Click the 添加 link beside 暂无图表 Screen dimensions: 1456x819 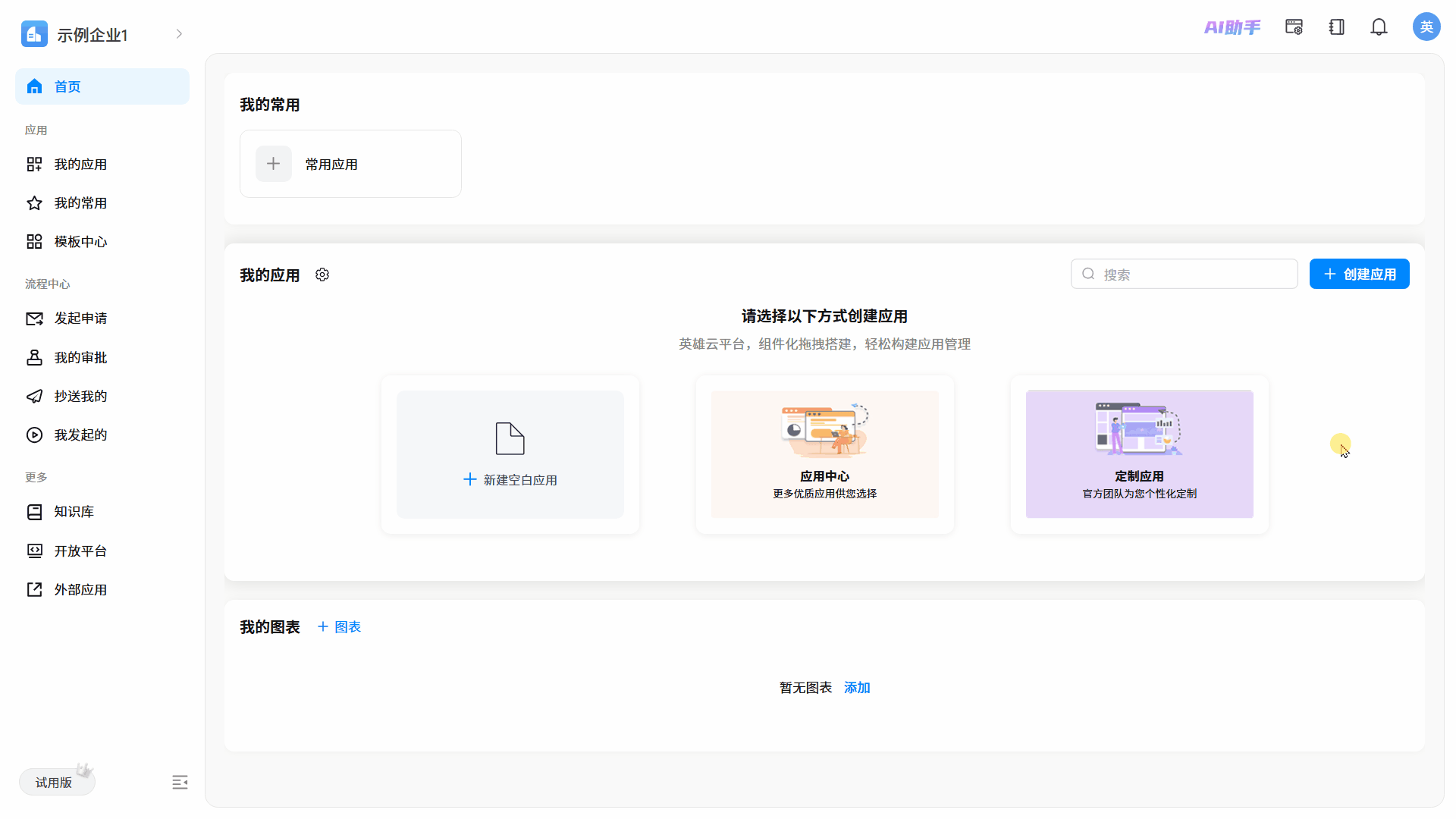857,688
